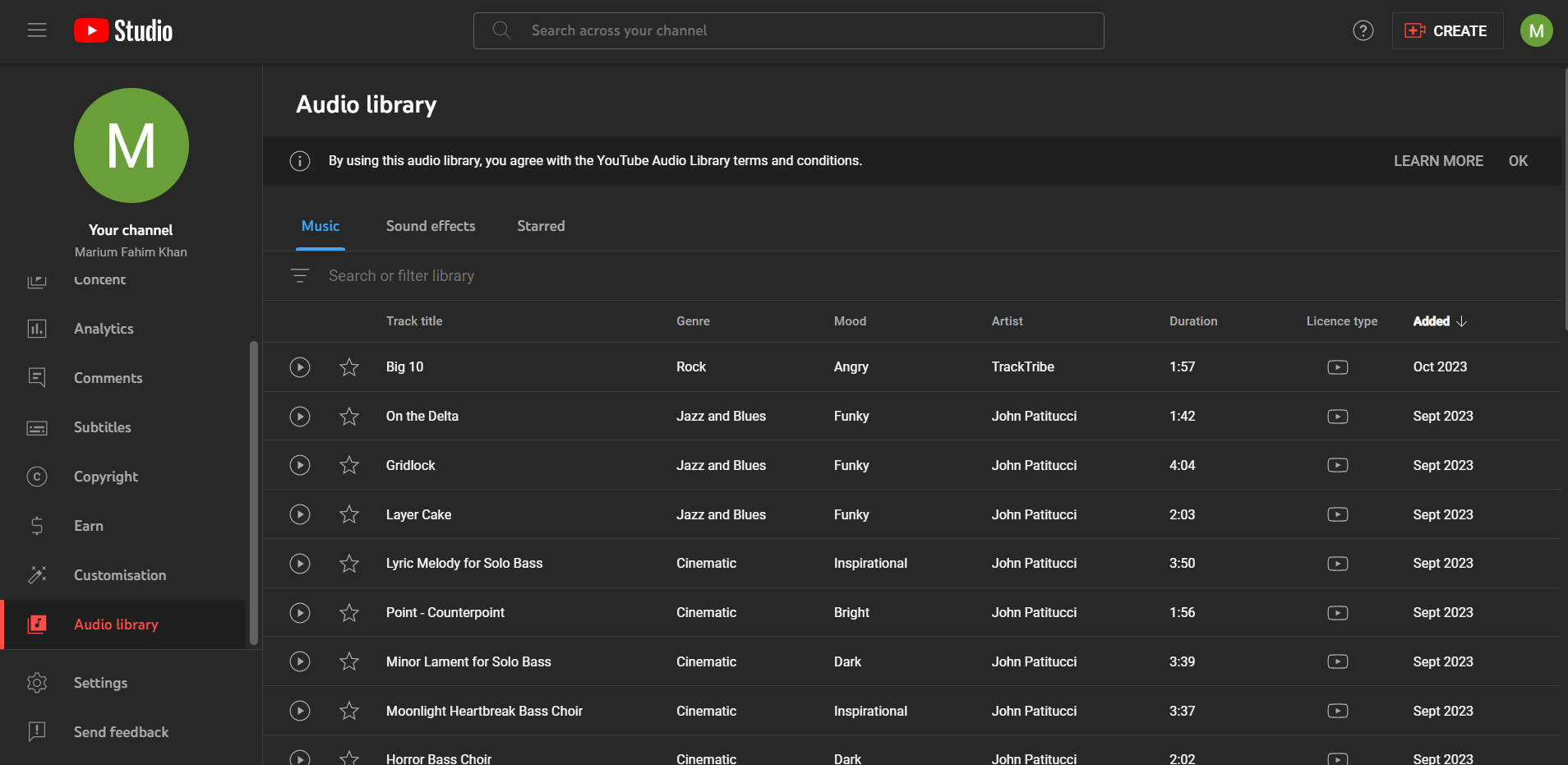Play the Big 10 track
The height and width of the screenshot is (765, 1568).
300,367
